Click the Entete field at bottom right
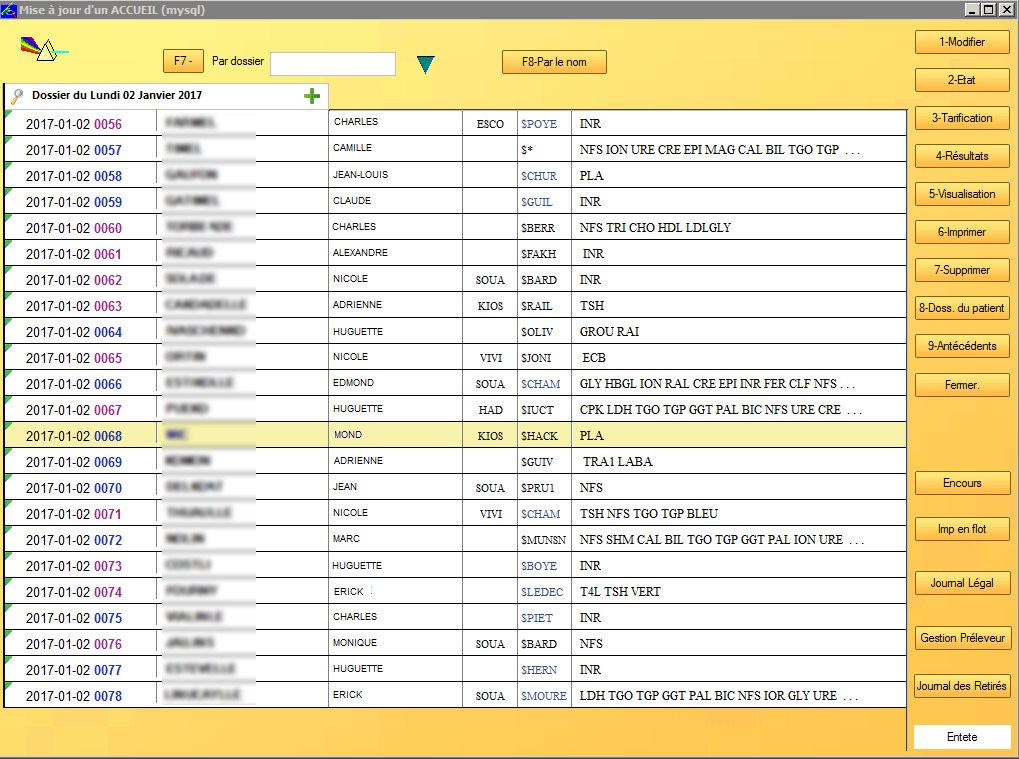 click(961, 737)
